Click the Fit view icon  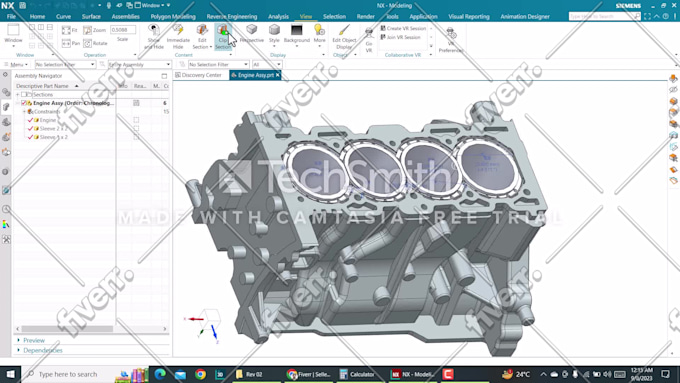click(x=66, y=30)
